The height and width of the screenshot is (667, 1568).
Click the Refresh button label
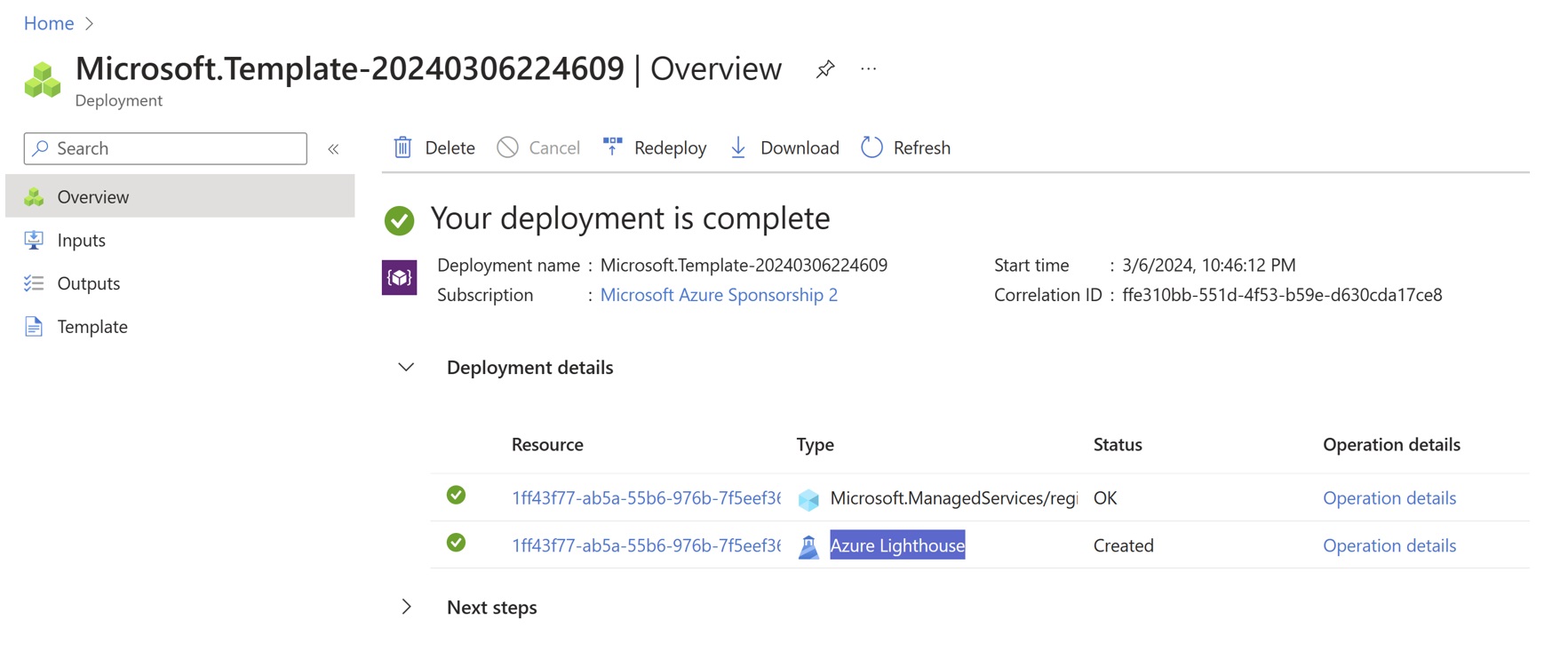[921, 147]
